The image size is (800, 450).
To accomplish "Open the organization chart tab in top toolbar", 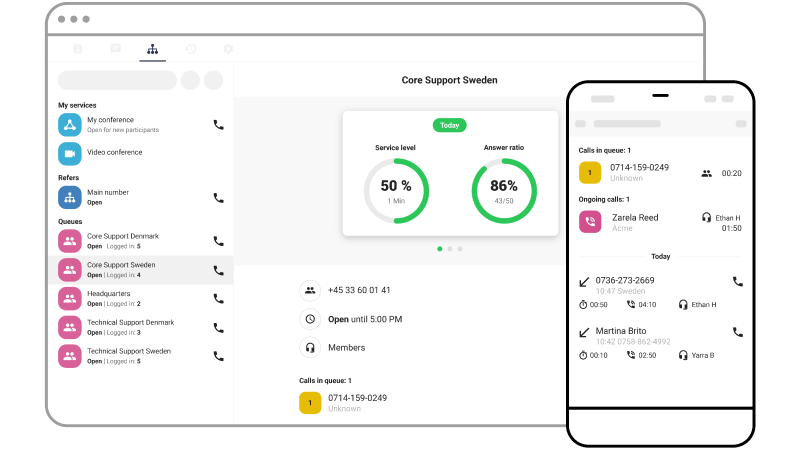I will pyautogui.click(x=152, y=48).
